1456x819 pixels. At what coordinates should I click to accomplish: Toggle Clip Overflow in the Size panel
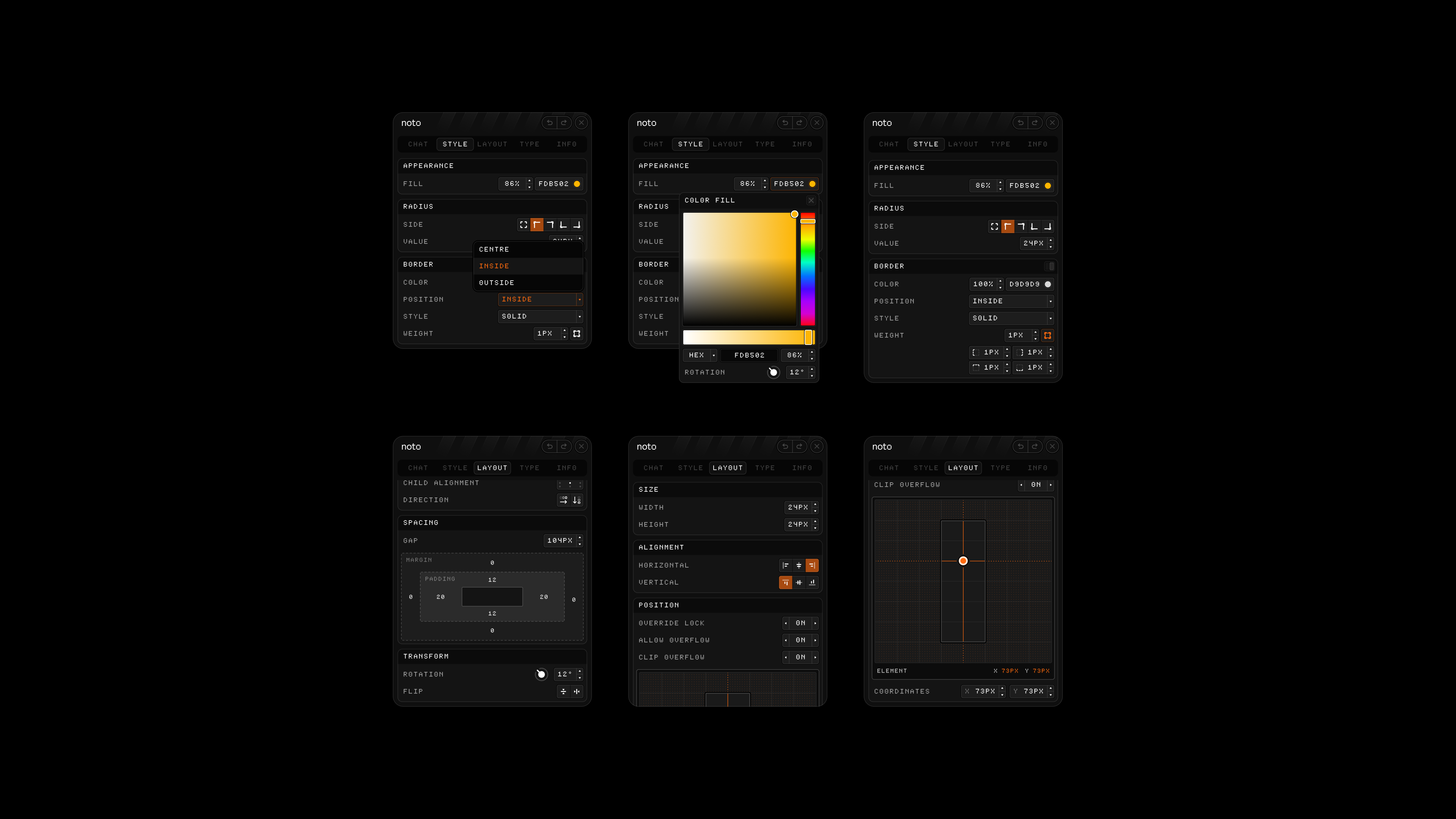coord(800,657)
